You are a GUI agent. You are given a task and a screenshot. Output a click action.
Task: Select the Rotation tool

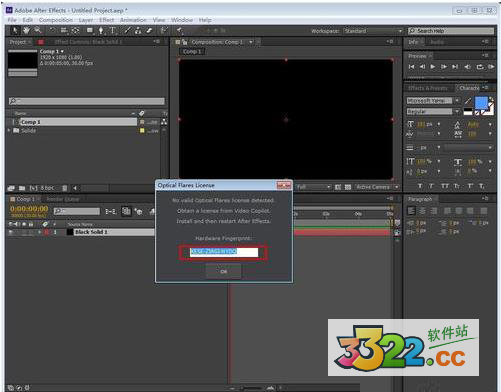point(52,31)
